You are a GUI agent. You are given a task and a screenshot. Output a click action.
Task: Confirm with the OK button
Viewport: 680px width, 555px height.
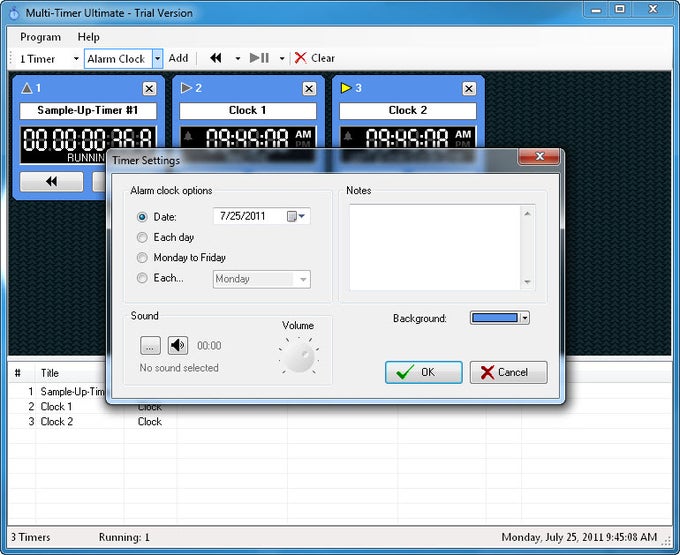pyautogui.click(x=424, y=372)
